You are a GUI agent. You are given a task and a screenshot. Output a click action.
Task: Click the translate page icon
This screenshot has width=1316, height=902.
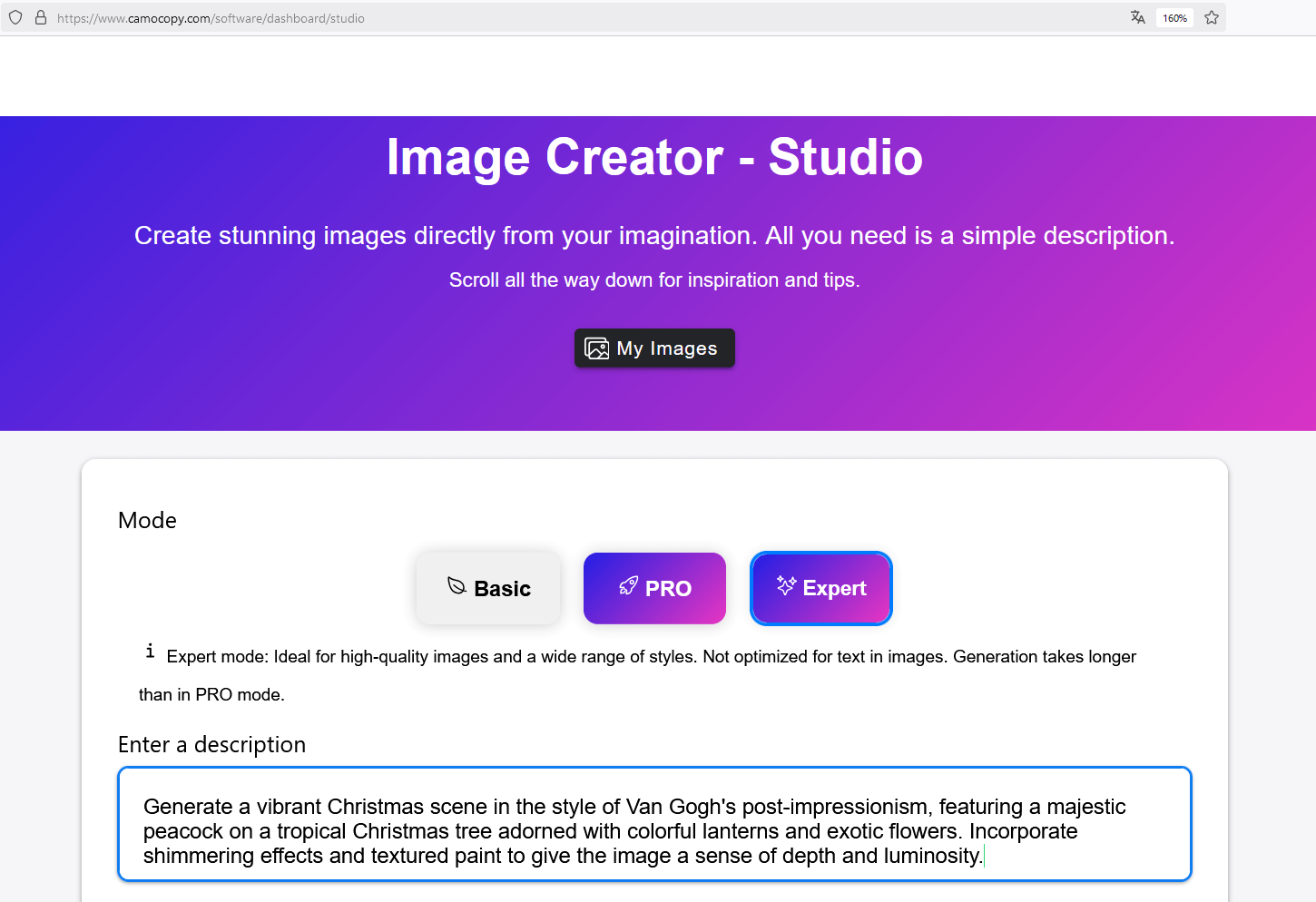1137,17
